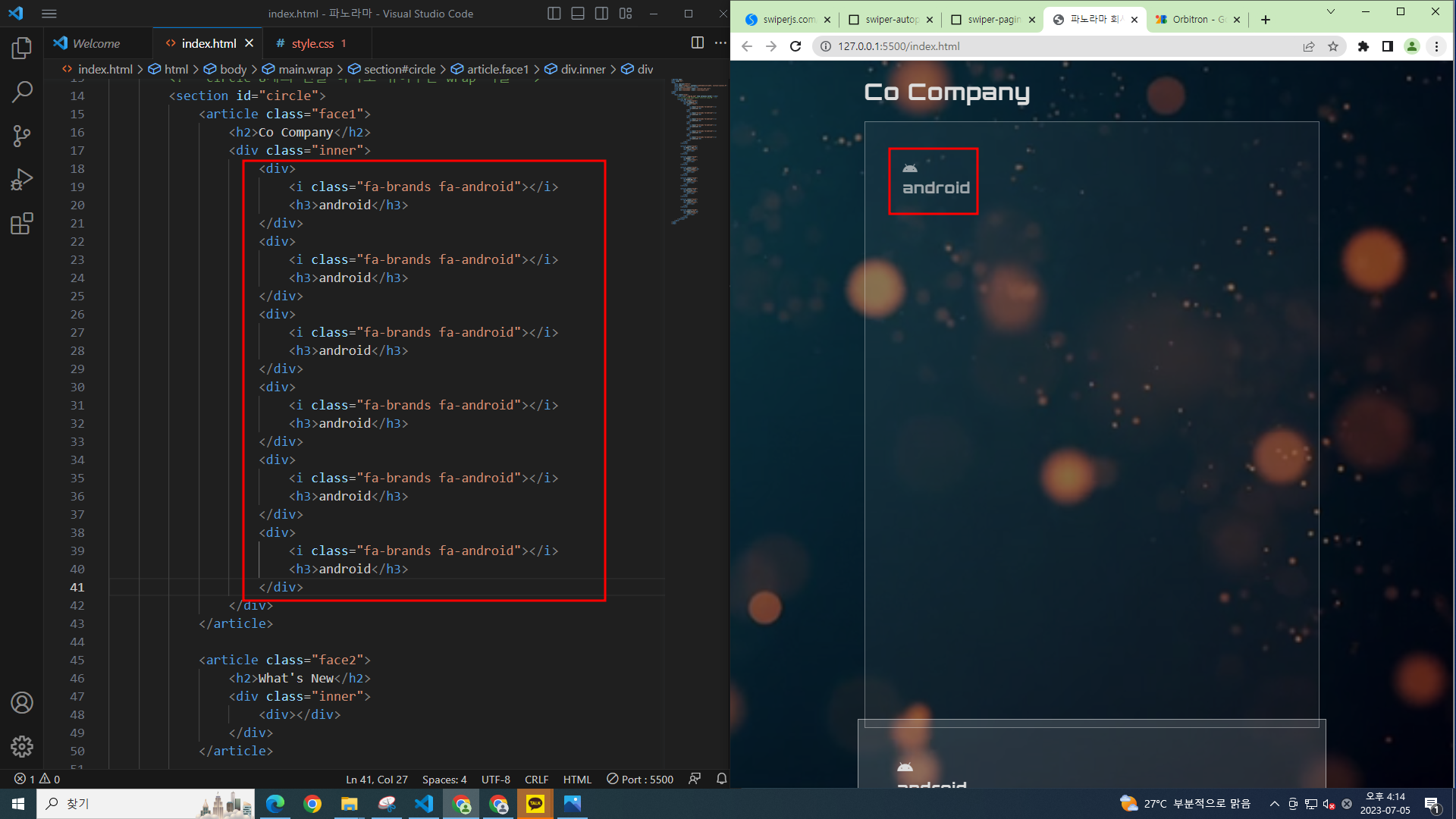Click the split editor right icon
This screenshot has height=819, width=1456.
[x=697, y=43]
